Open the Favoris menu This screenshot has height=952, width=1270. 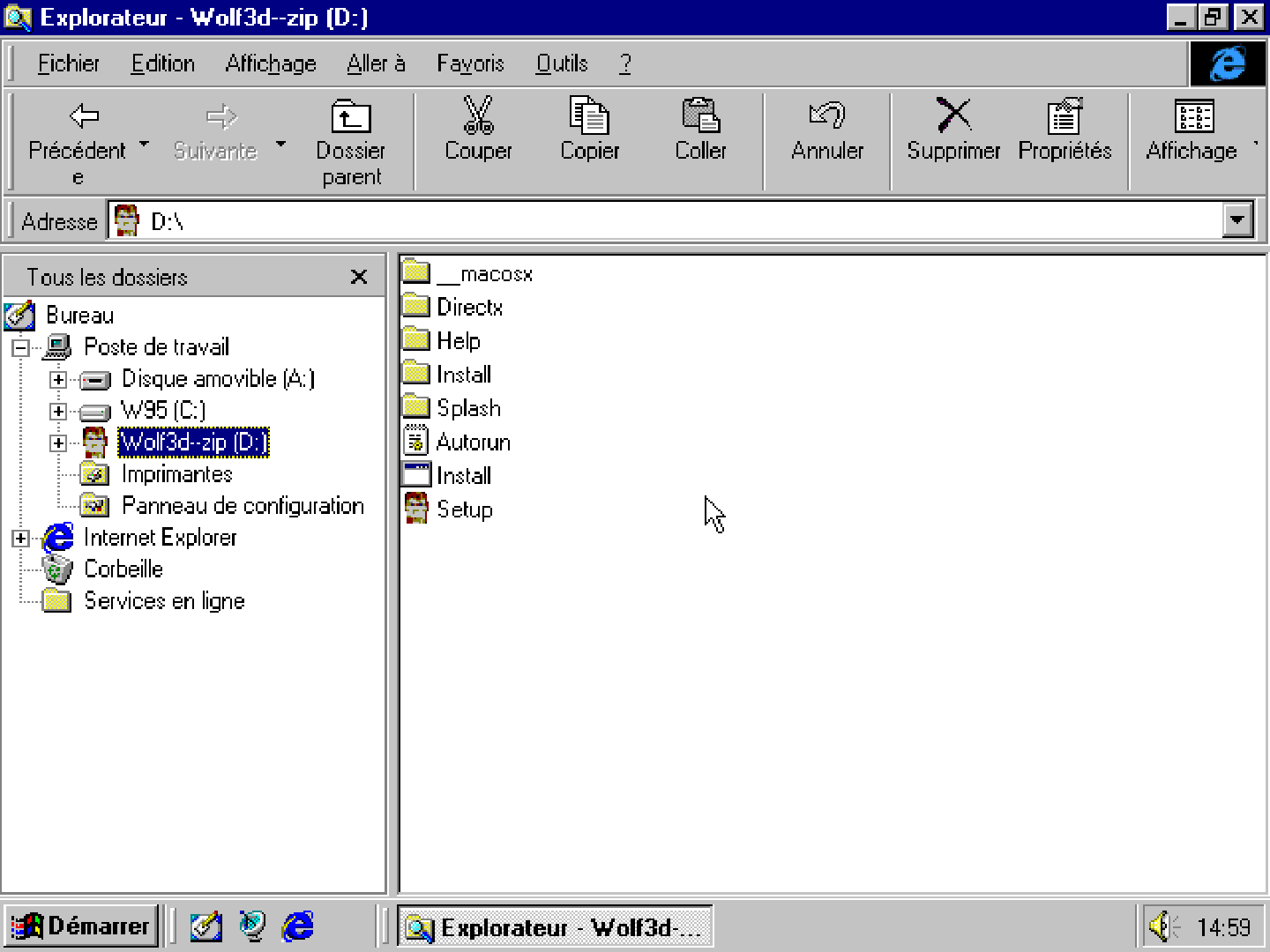(x=470, y=63)
